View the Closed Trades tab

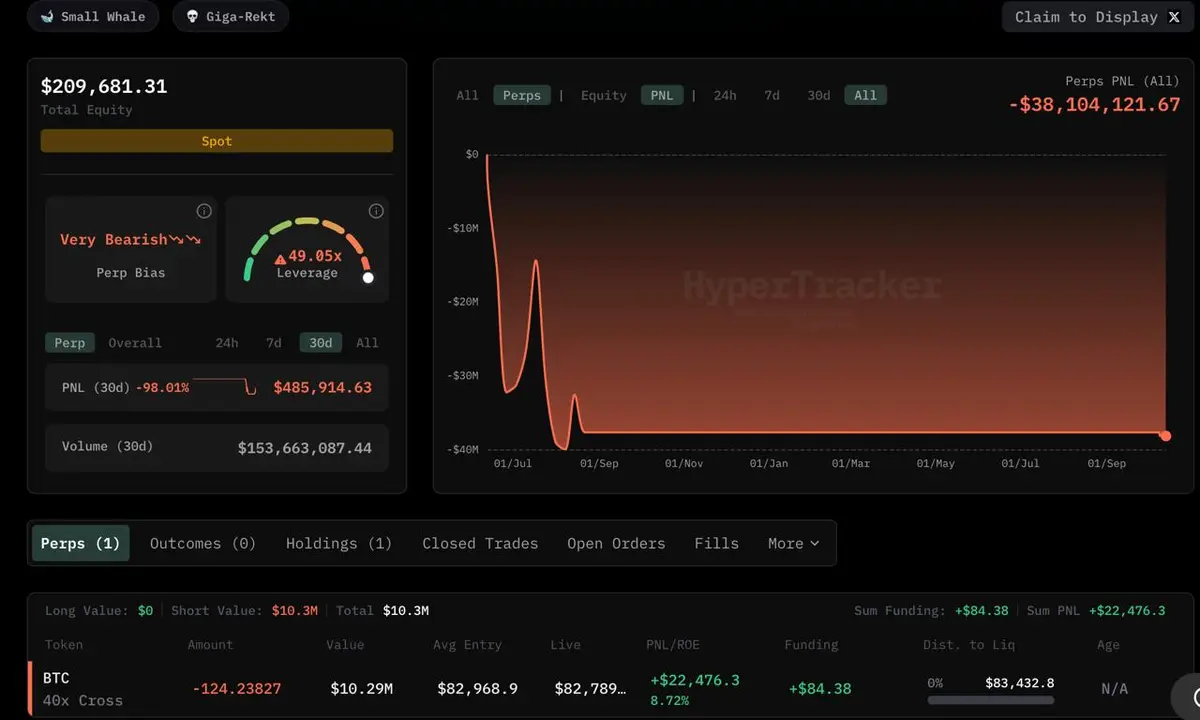[x=480, y=543]
